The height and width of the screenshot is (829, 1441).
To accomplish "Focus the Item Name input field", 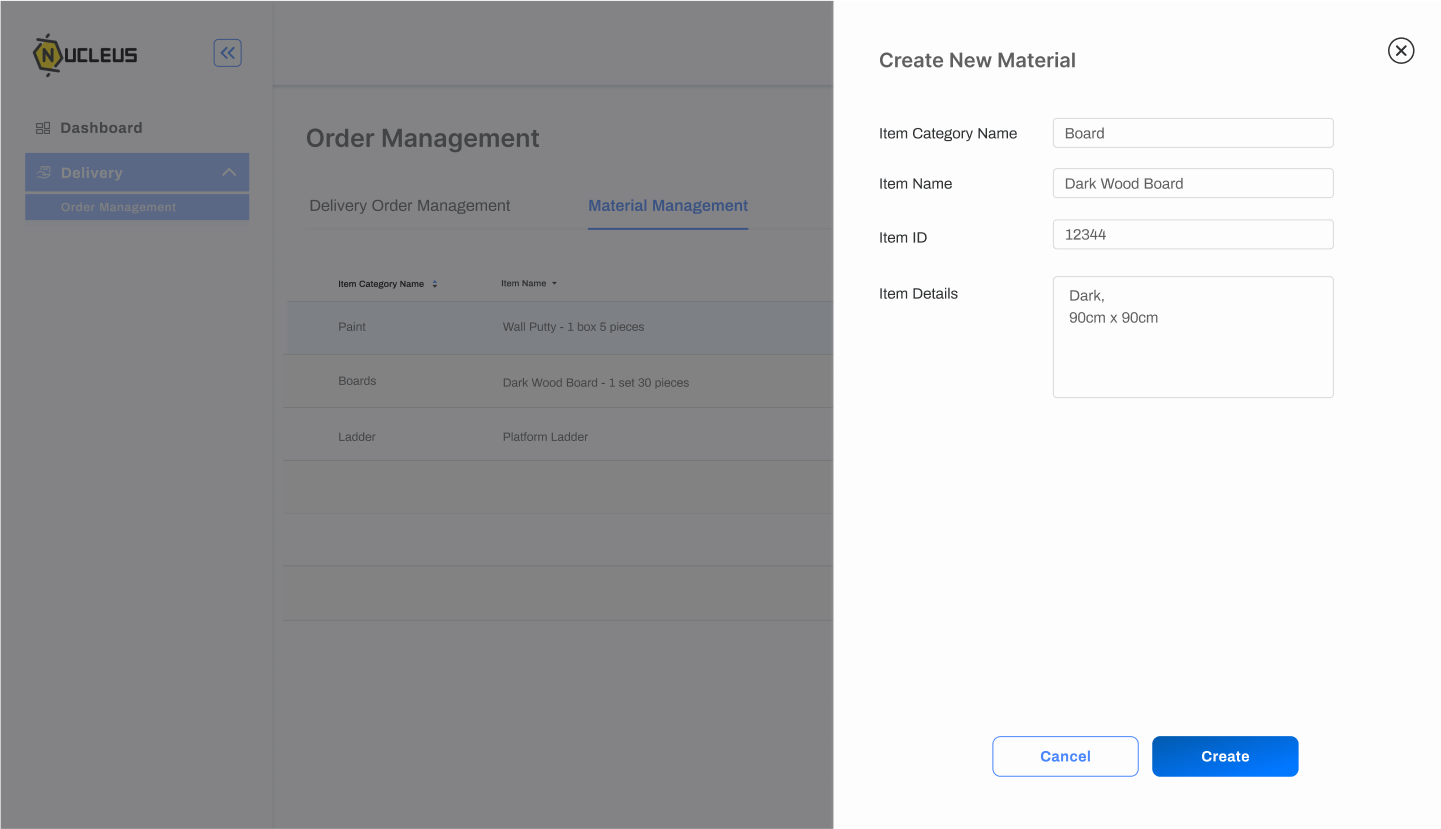I will [x=1193, y=183].
